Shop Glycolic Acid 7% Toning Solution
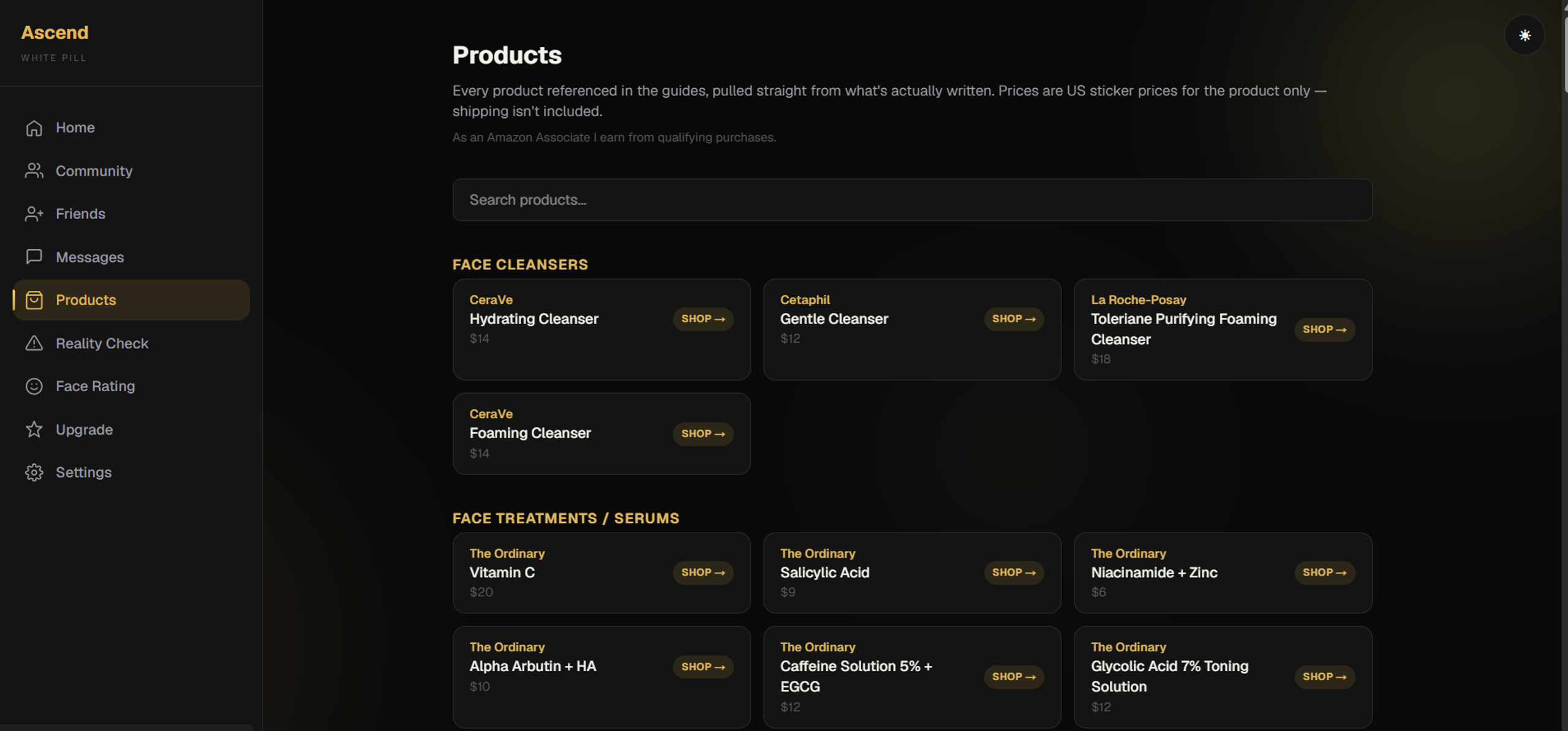1568x731 pixels. point(1324,677)
